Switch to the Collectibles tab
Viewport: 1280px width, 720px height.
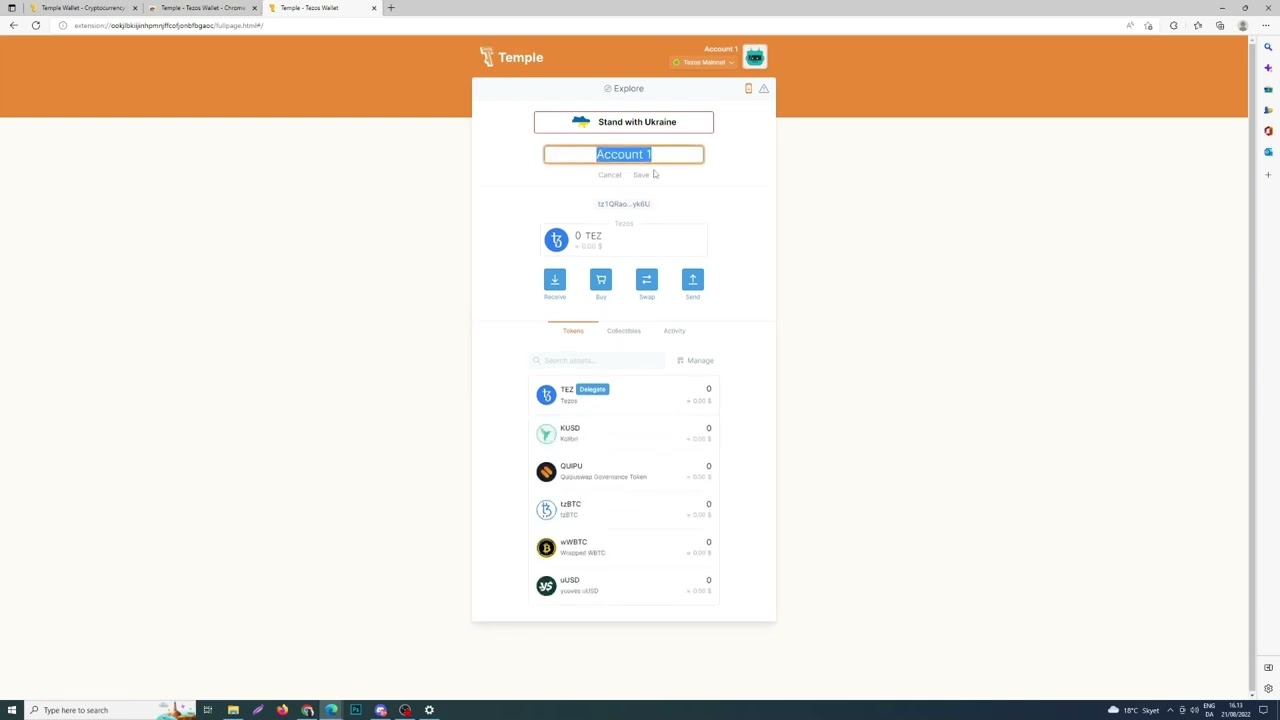(x=624, y=331)
